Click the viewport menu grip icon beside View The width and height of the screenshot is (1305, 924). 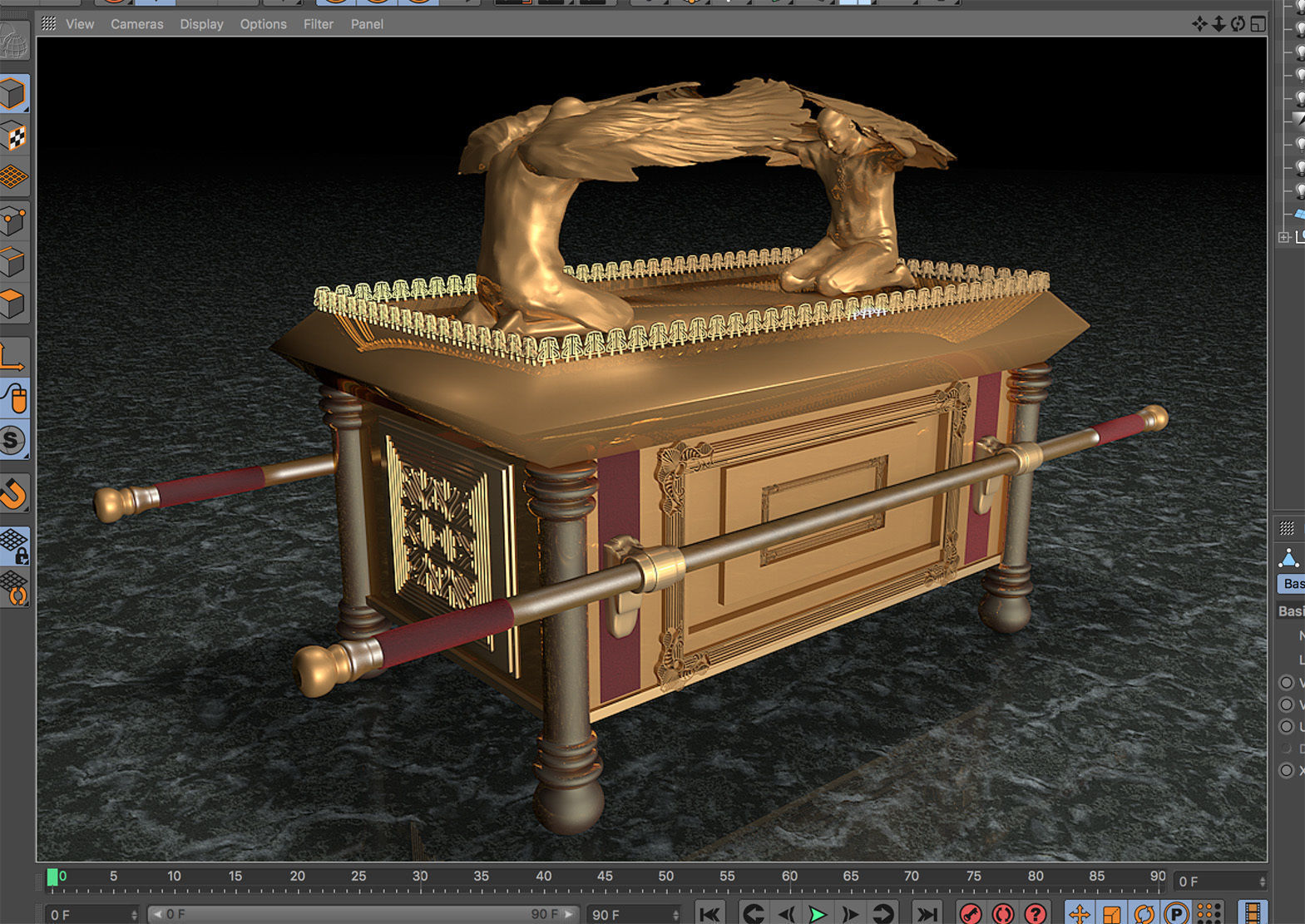click(x=49, y=24)
